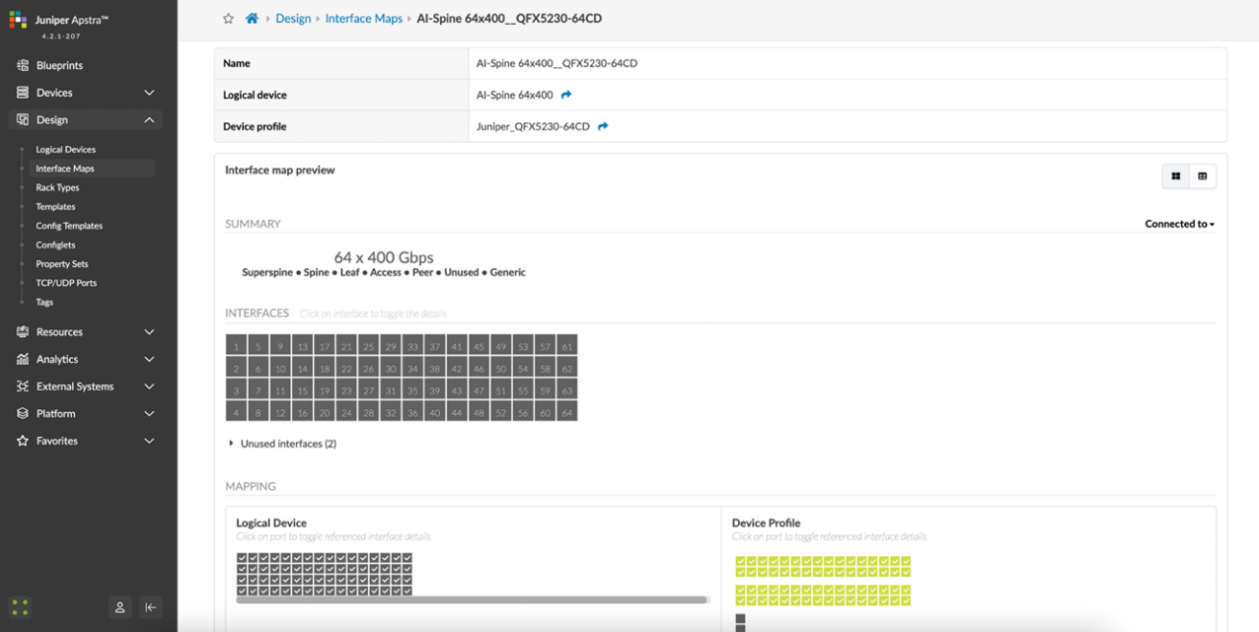Toggle details for interface 1

click(x=236, y=346)
